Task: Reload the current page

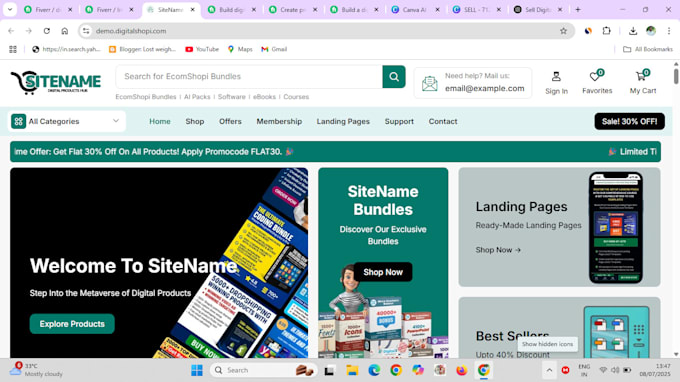Action: 47,31
